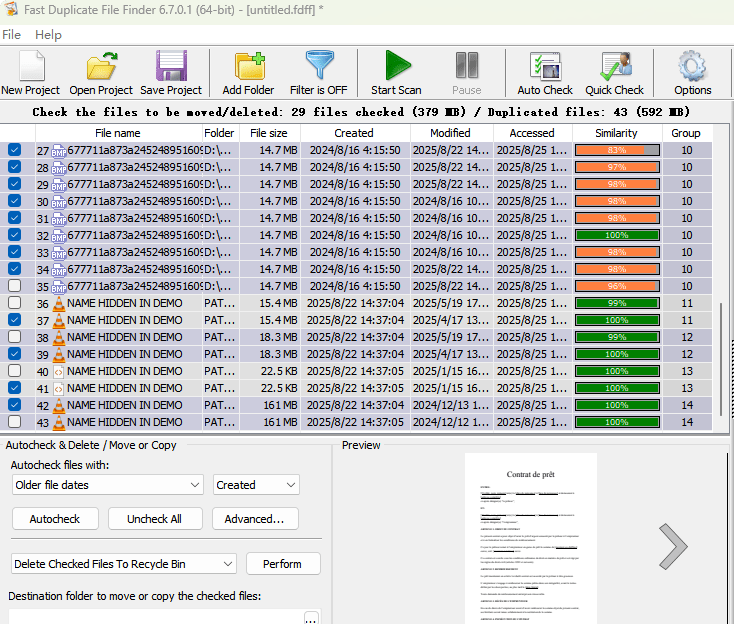Uncheck the file in row 32
The image size is (734, 624).
(x=15, y=235)
